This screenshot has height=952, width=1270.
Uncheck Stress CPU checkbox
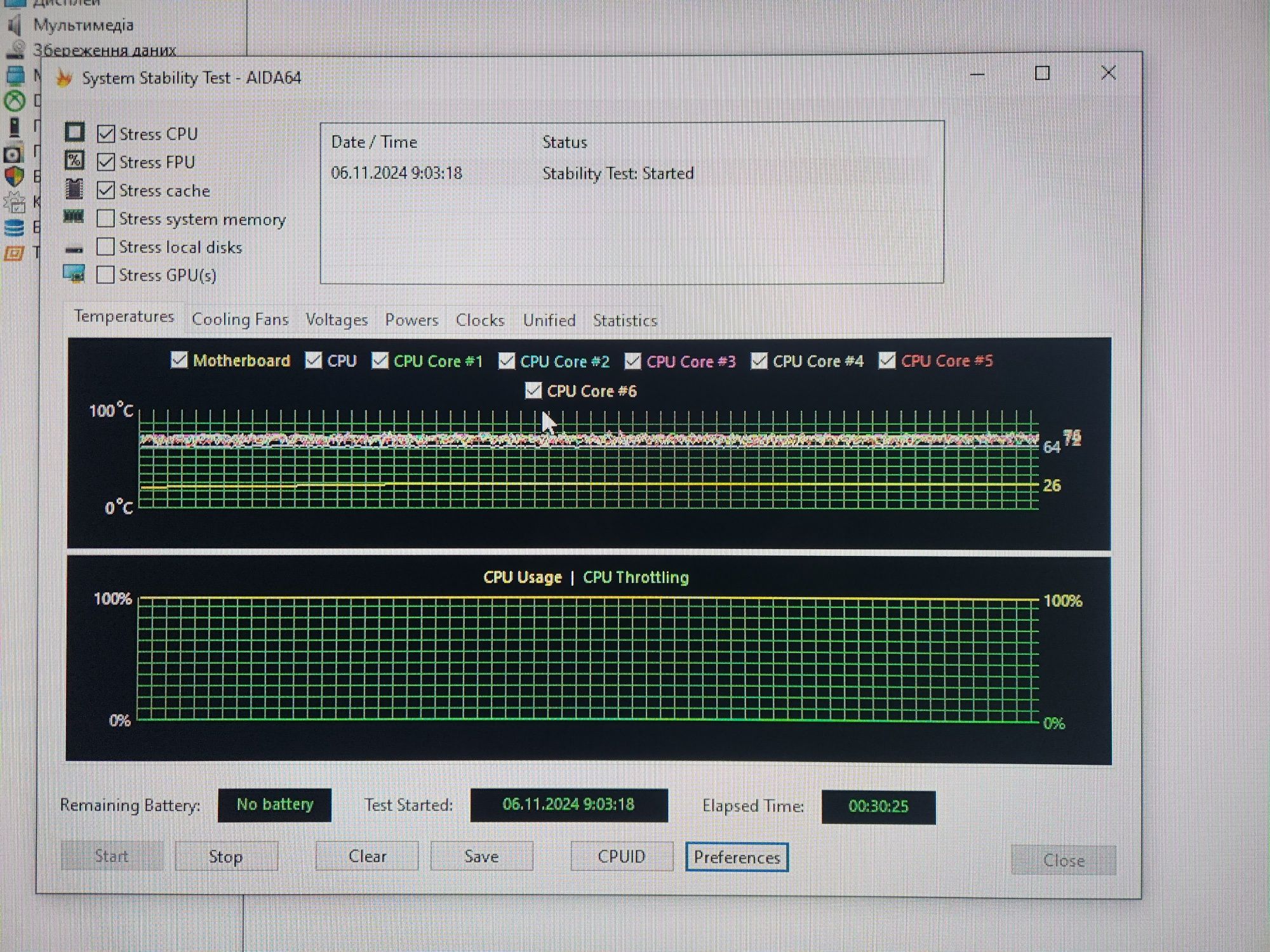(106, 133)
